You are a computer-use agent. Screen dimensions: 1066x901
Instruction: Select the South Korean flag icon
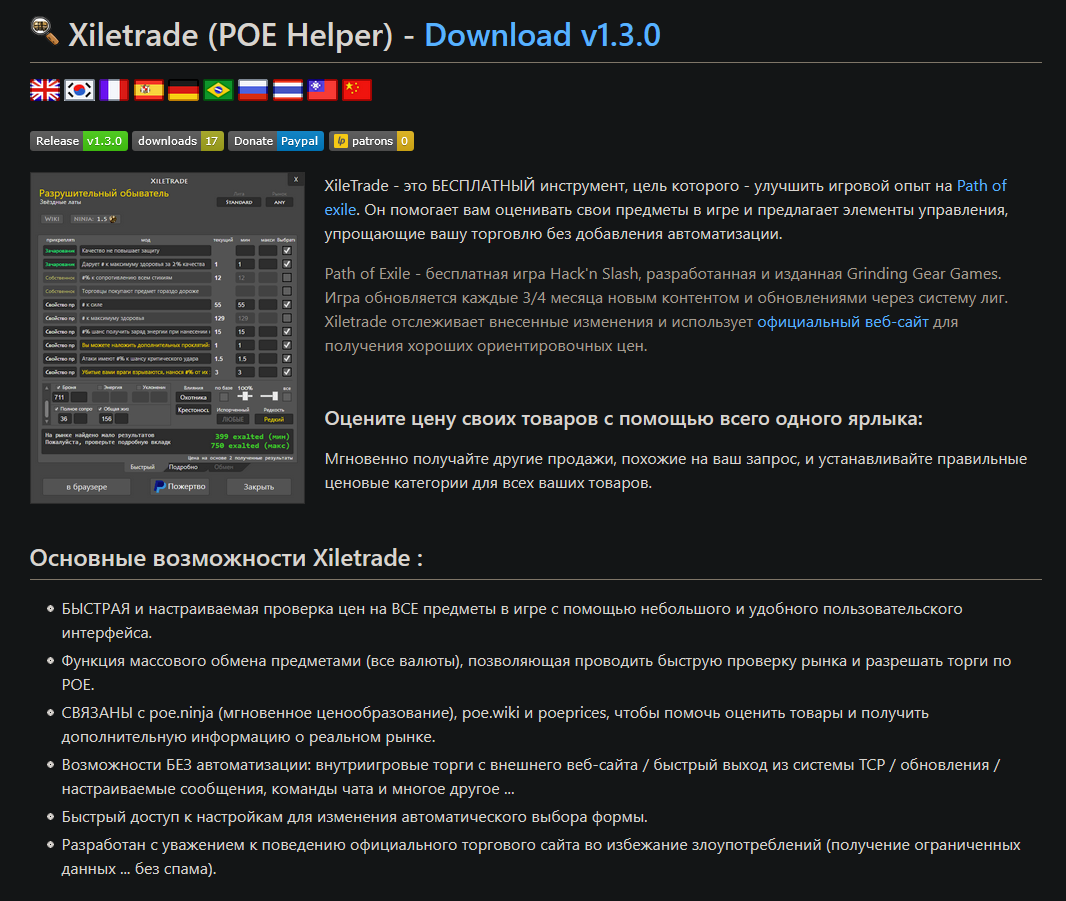[x=80, y=90]
